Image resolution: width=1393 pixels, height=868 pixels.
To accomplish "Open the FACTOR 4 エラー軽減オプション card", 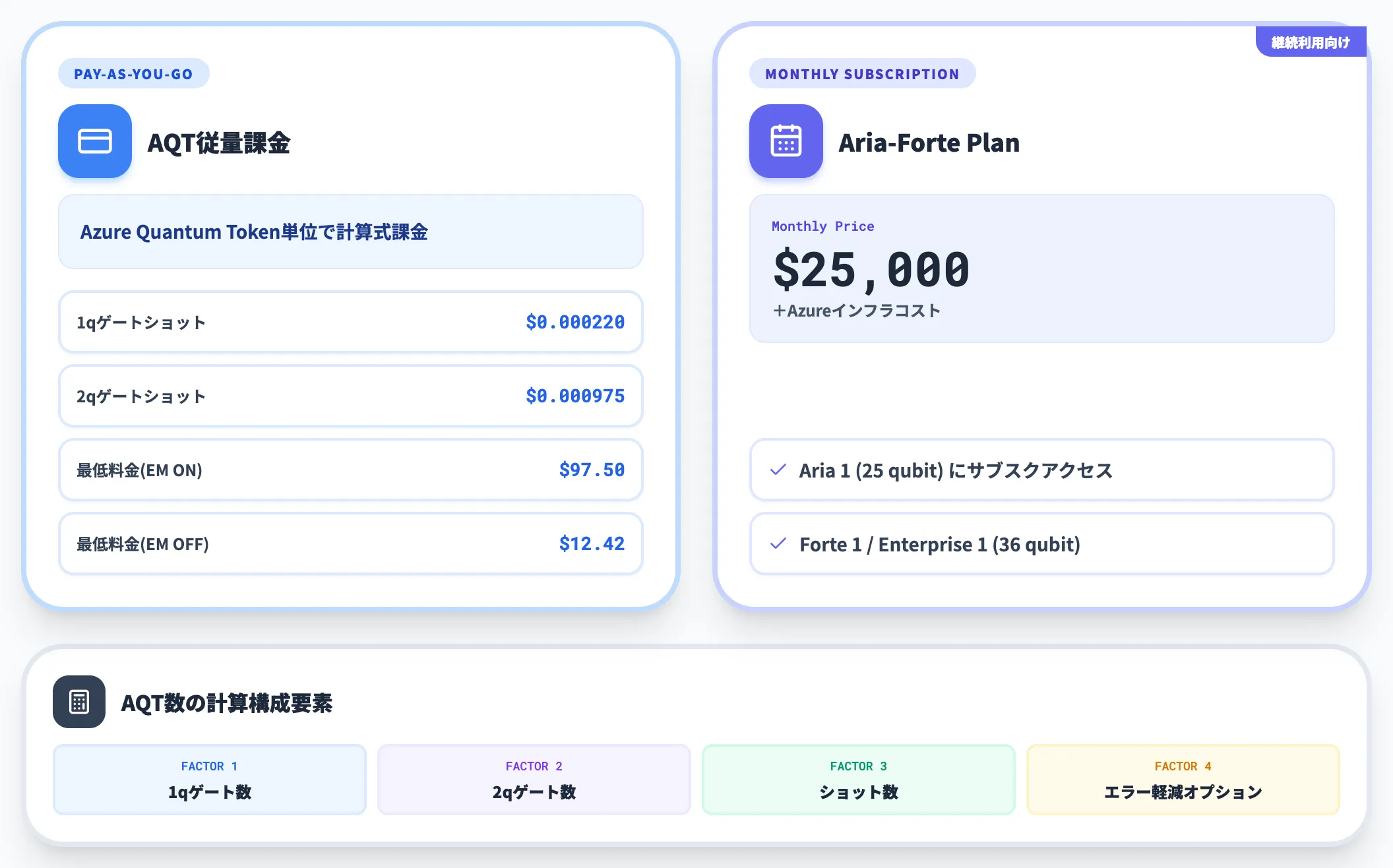I will (x=1183, y=780).
